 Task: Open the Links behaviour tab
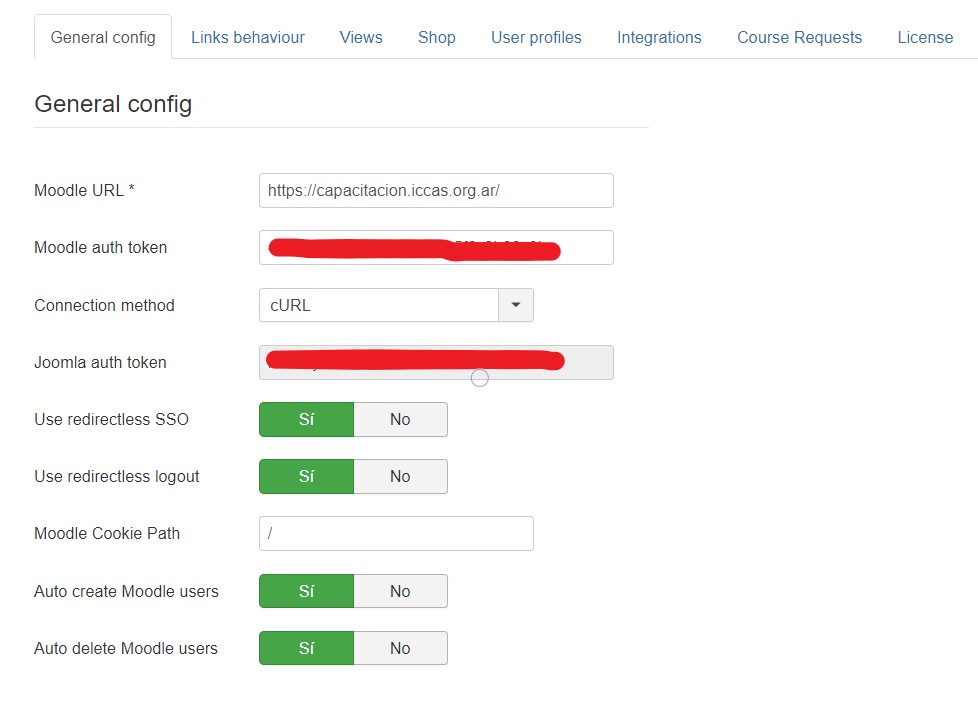(x=247, y=37)
